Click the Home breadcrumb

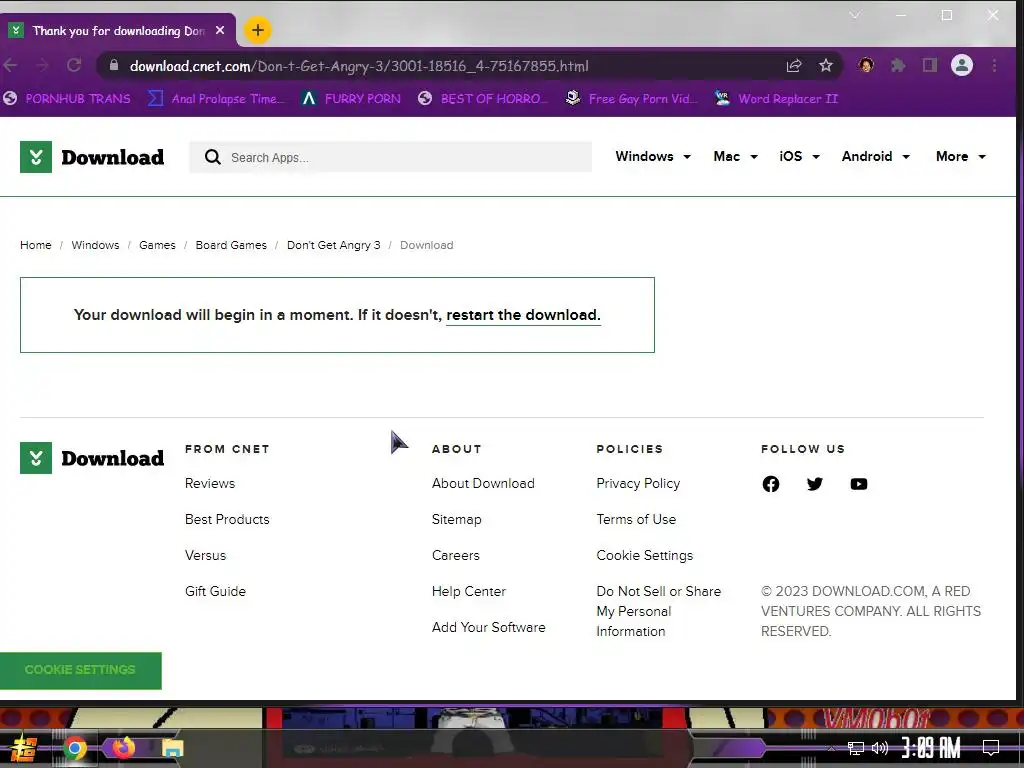(x=35, y=246)
